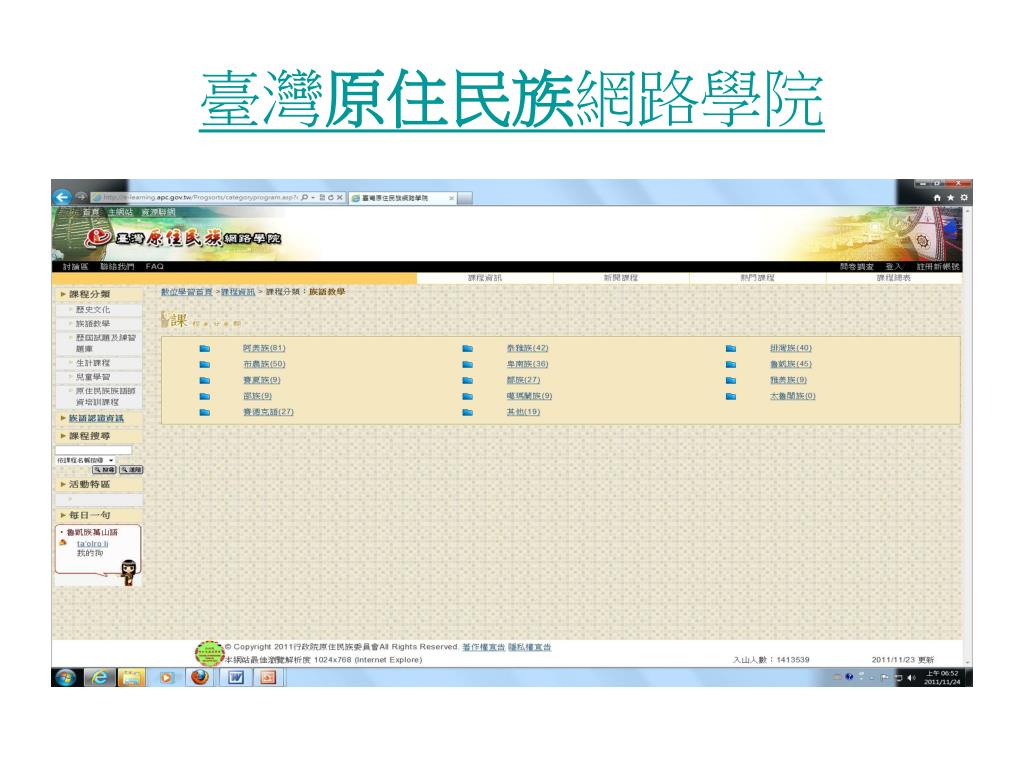Select 歷史文化 in the sidebar
The height and width of the screenshot is (768, 1024).
point(93,310)
